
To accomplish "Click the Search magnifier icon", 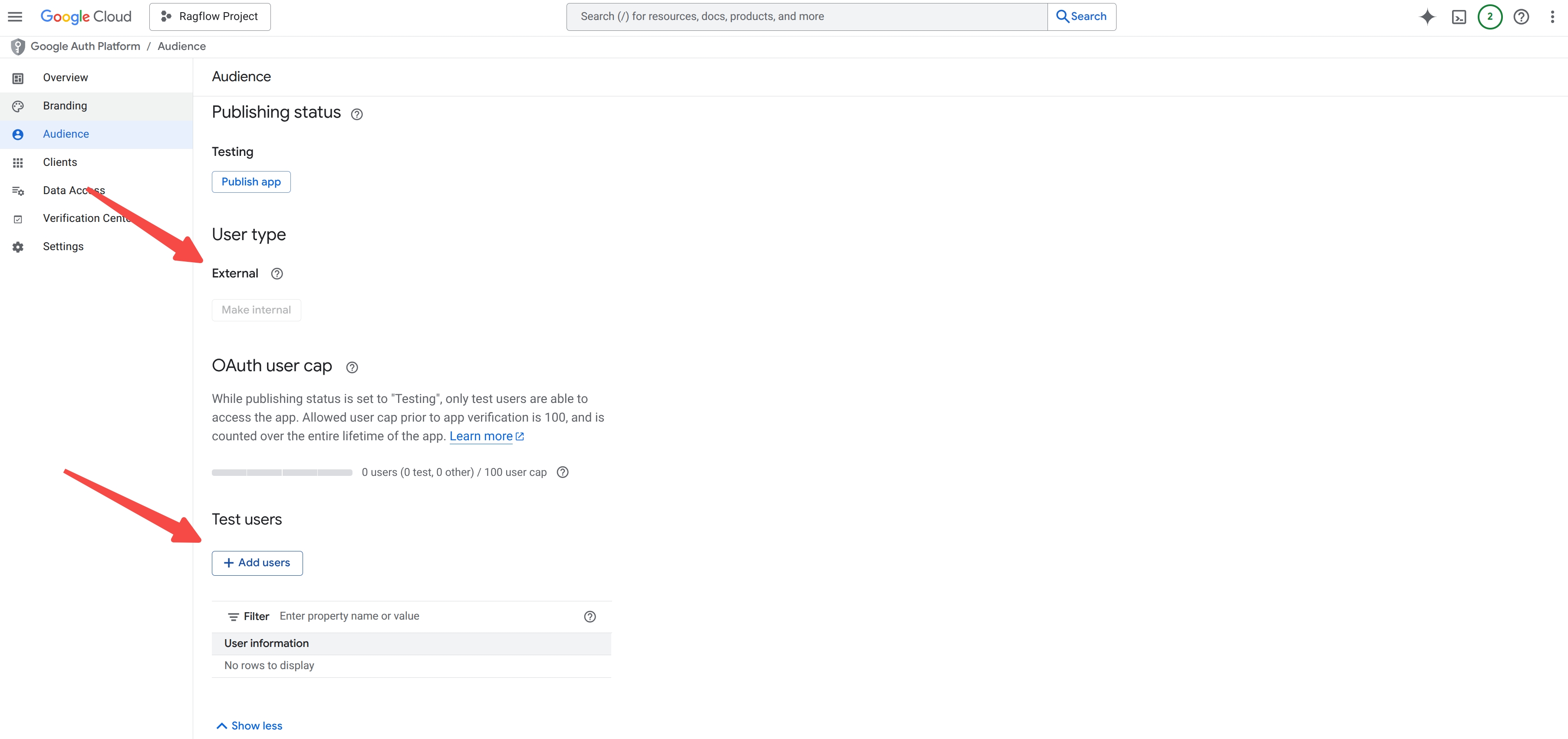I will click(x=1062, y=16).
